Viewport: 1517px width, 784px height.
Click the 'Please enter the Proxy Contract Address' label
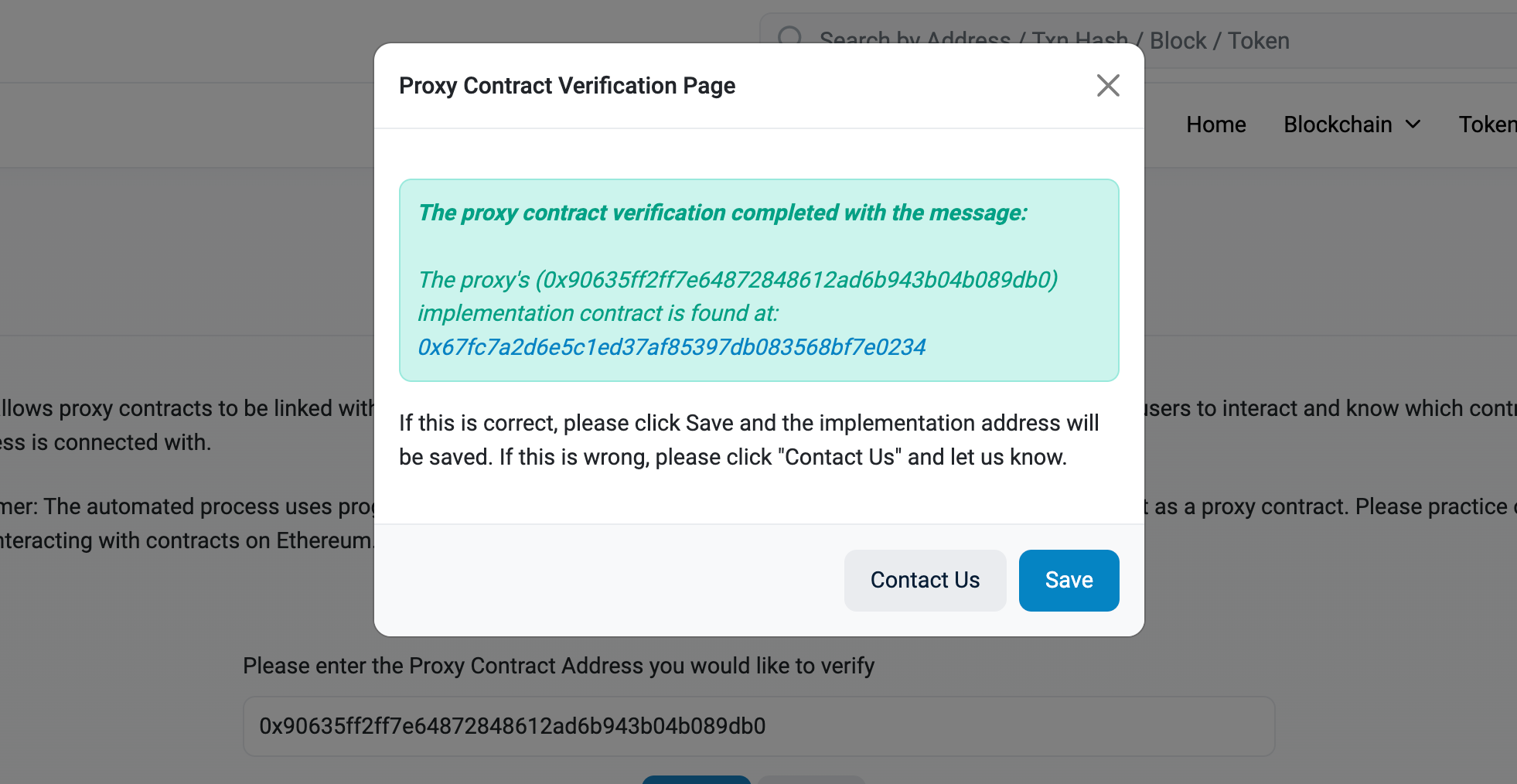tap(558, 666)
